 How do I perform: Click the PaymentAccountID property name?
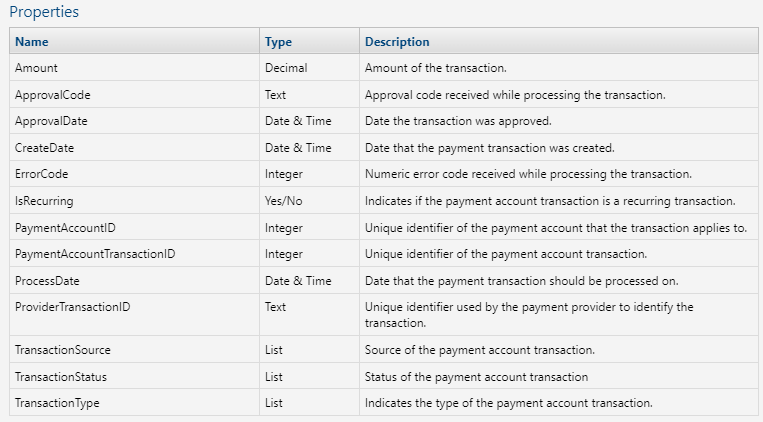coord(66,228)
